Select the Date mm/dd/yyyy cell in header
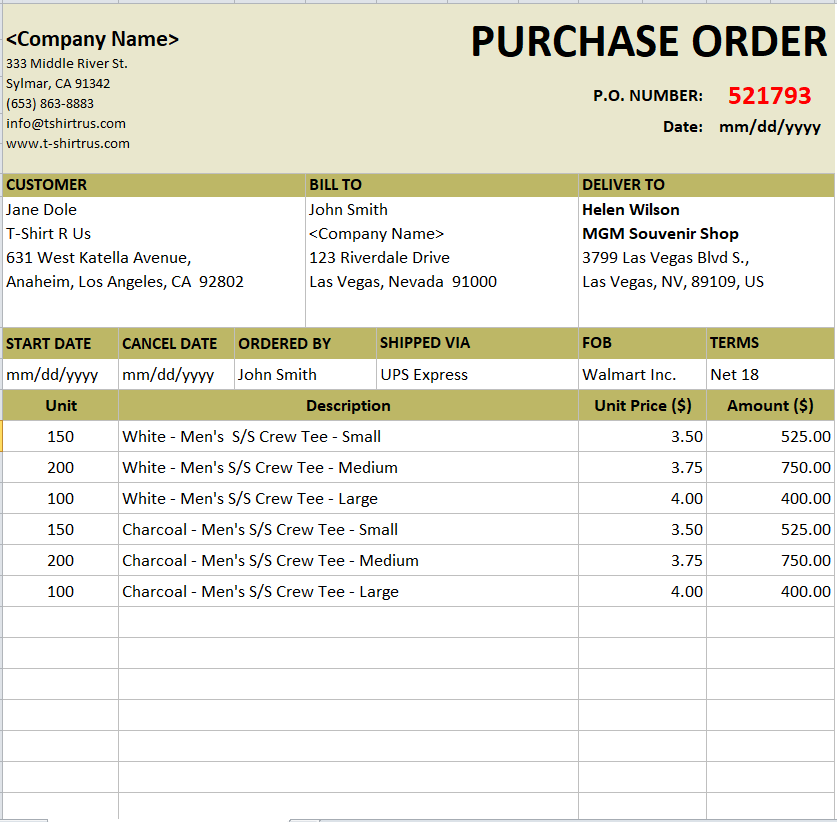 click(x=769, y=127)
